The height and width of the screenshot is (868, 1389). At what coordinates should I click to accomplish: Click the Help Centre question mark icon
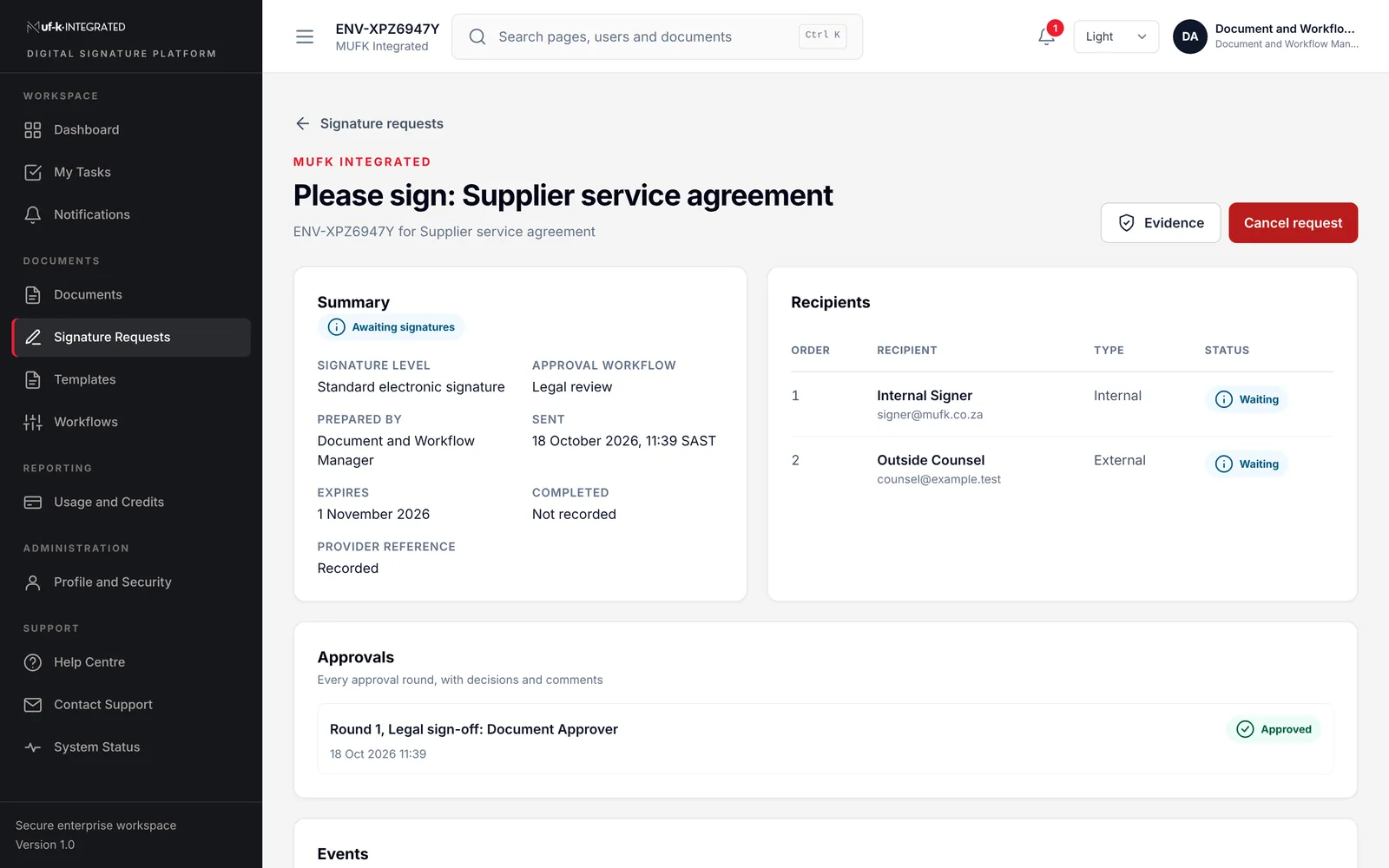click(x=33, y=662)
